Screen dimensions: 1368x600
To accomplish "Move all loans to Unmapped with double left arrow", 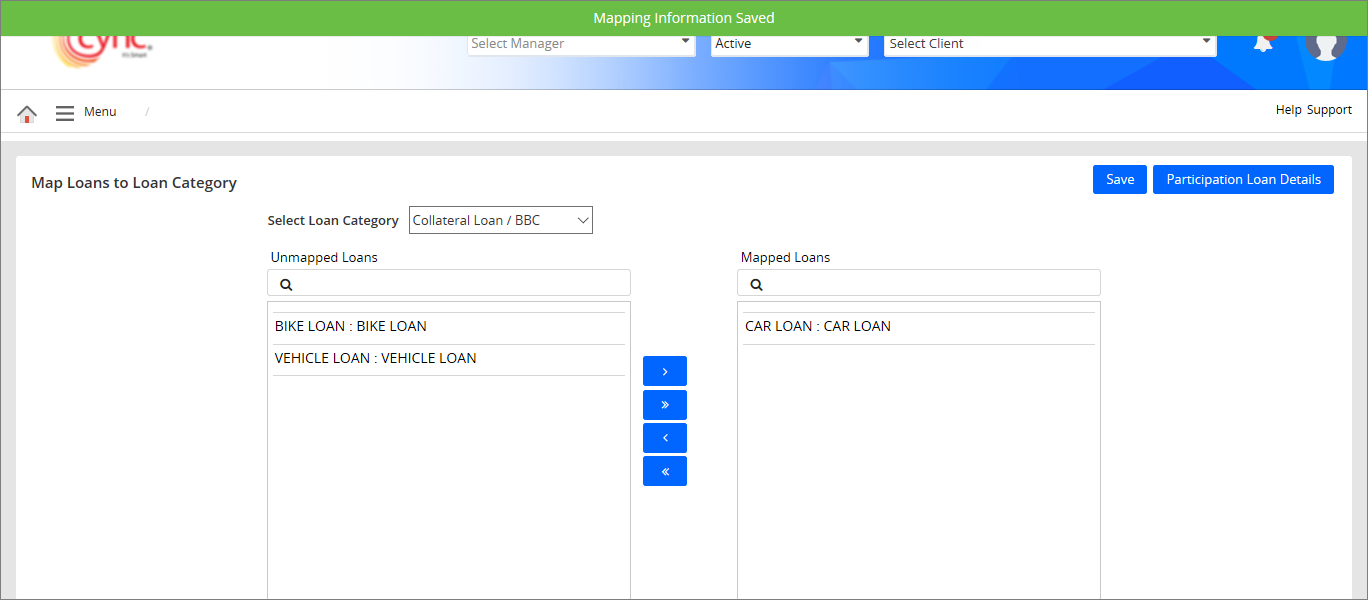I will coord(665,471).
